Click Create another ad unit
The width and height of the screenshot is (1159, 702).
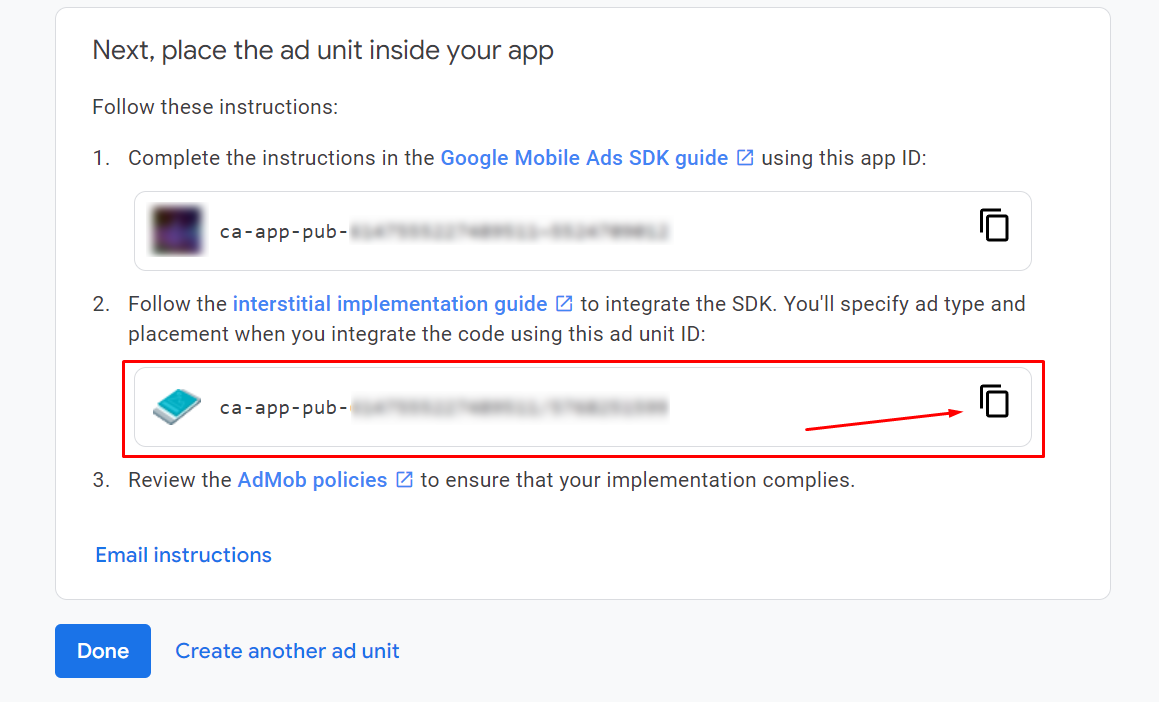(287, 651)
